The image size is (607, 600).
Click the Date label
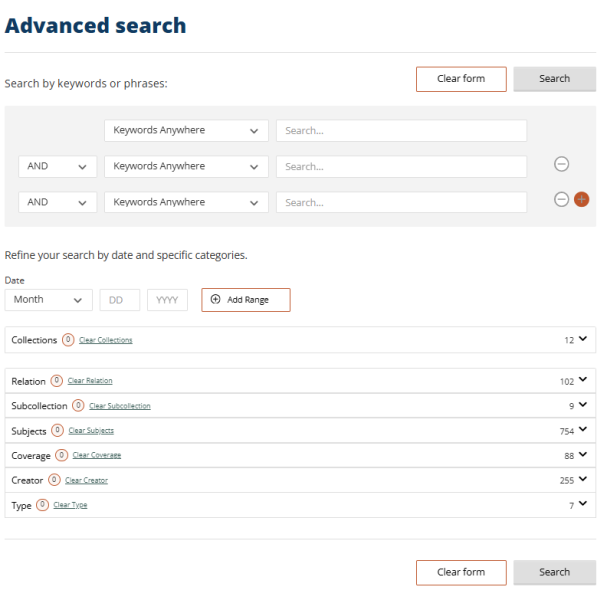tap(14, 280)
